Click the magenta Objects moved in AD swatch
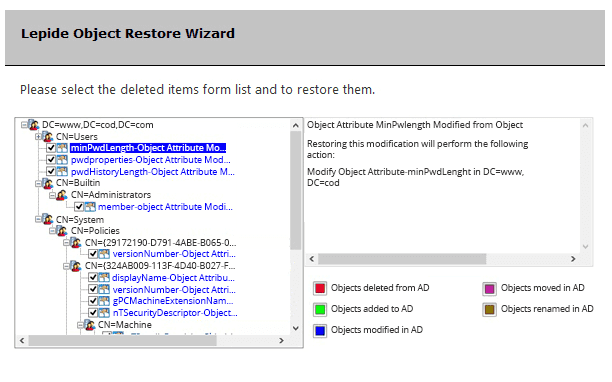612x382 pixels. 489,288
